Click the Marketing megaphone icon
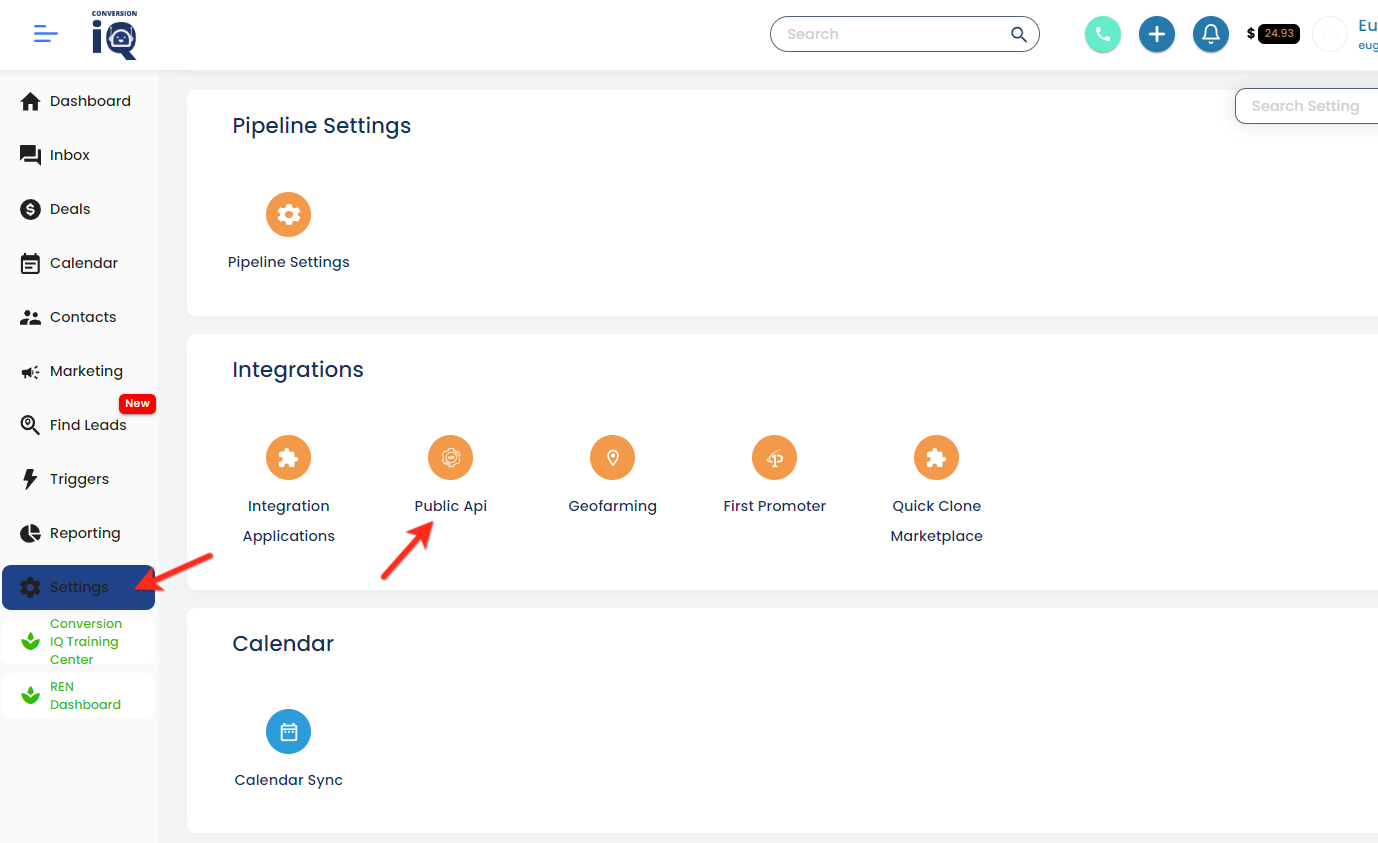Viewport: 1378px width, 843px height. [31, 372]
